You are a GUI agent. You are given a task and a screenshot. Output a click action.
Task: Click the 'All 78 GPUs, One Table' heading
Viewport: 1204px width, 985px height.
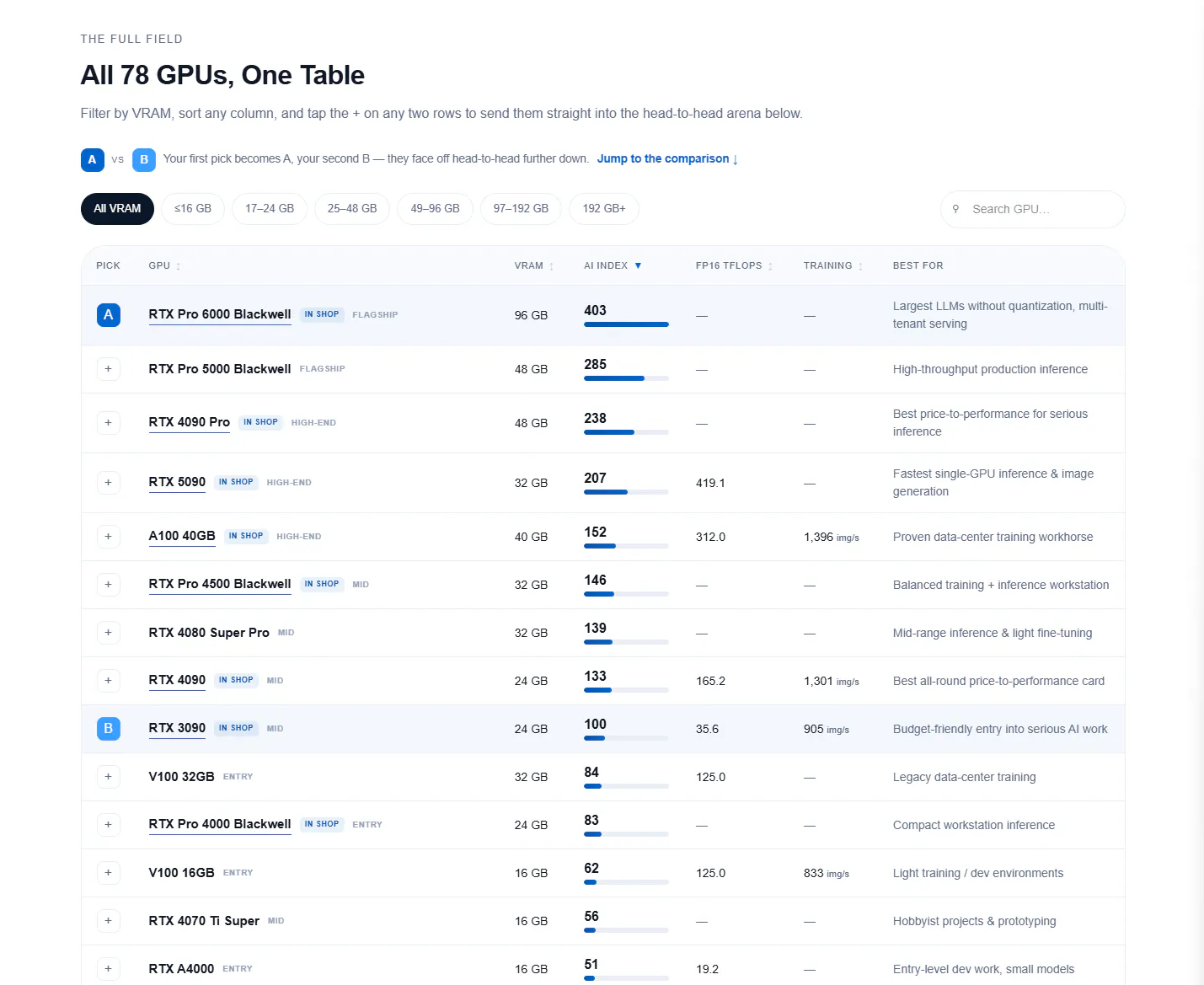[x=222, y=75]
